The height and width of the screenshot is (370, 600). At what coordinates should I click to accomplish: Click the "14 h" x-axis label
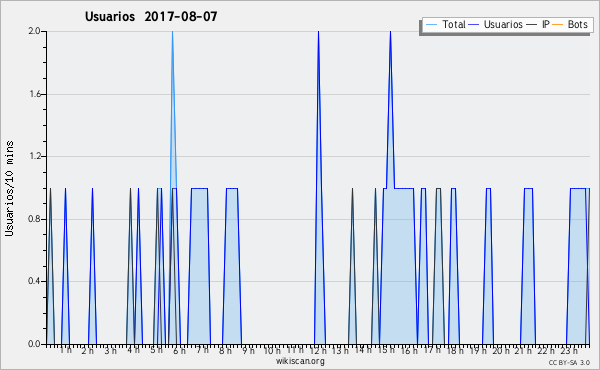[363, 350]
